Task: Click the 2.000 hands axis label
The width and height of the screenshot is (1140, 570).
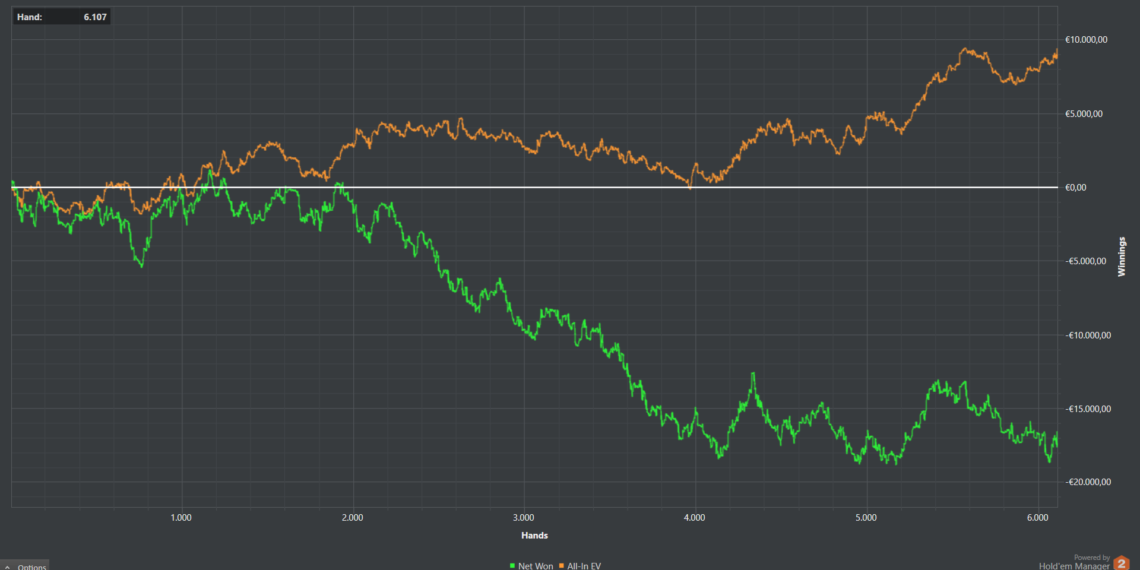Action: [352, 517]
